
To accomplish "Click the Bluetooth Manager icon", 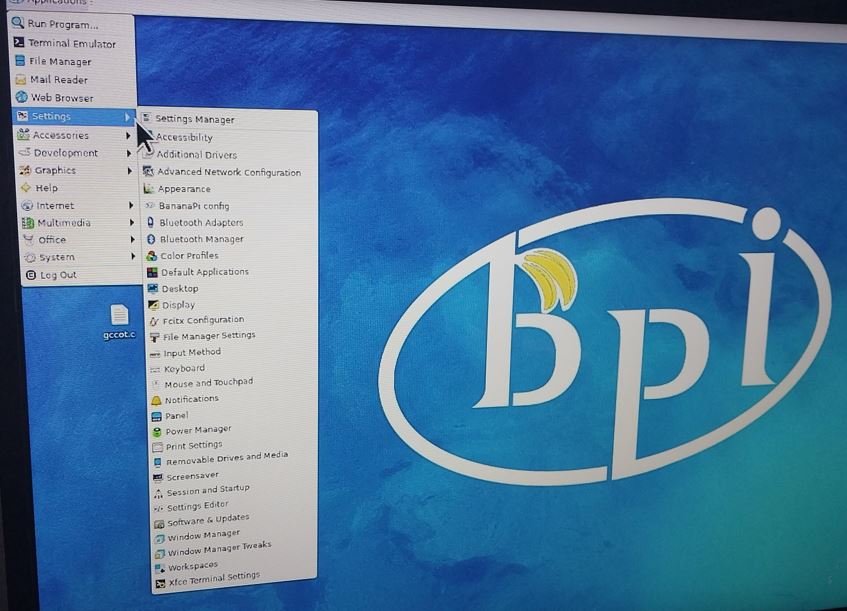I will (151, 239).
